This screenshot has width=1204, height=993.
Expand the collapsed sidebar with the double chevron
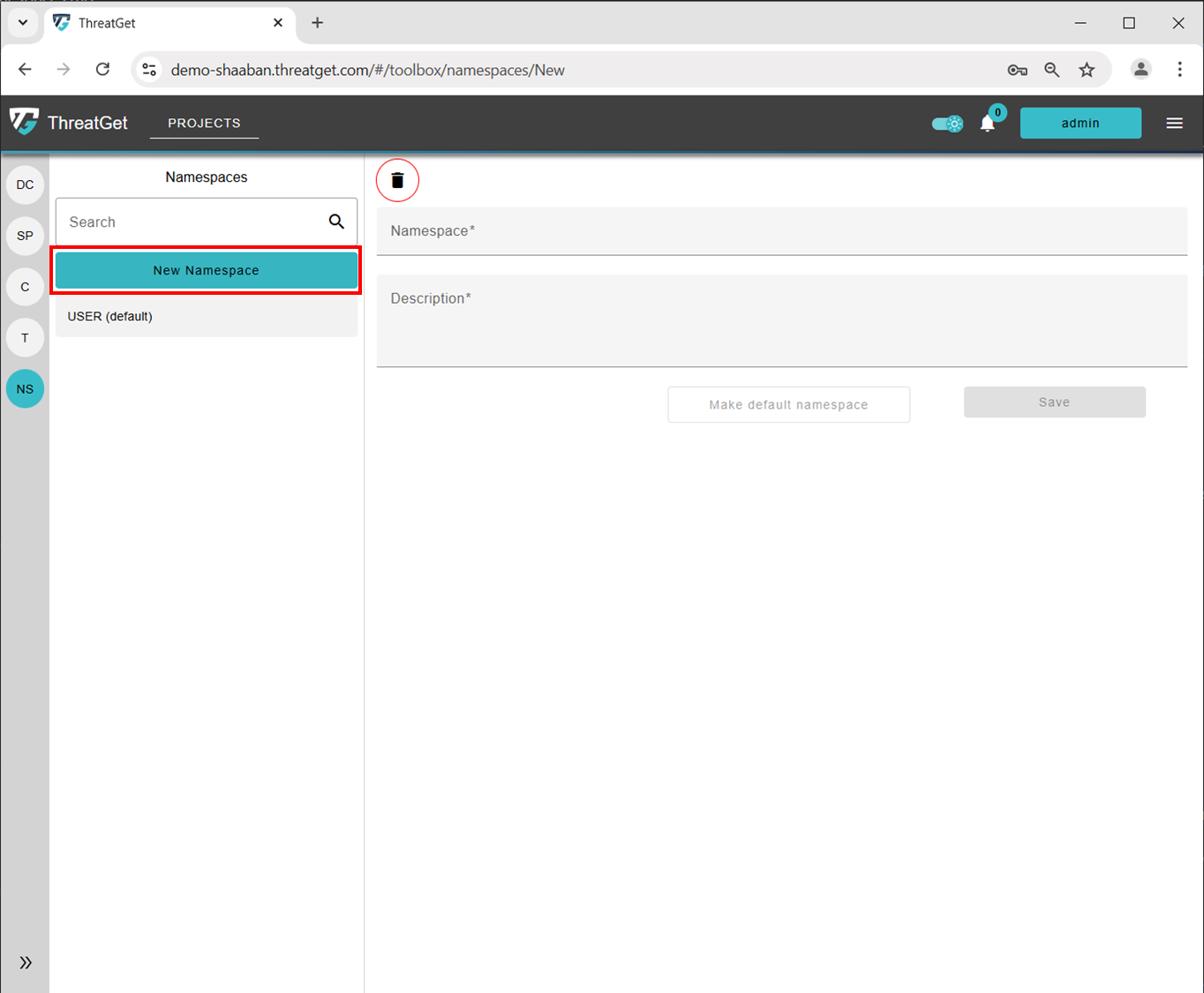coord(25,962)
